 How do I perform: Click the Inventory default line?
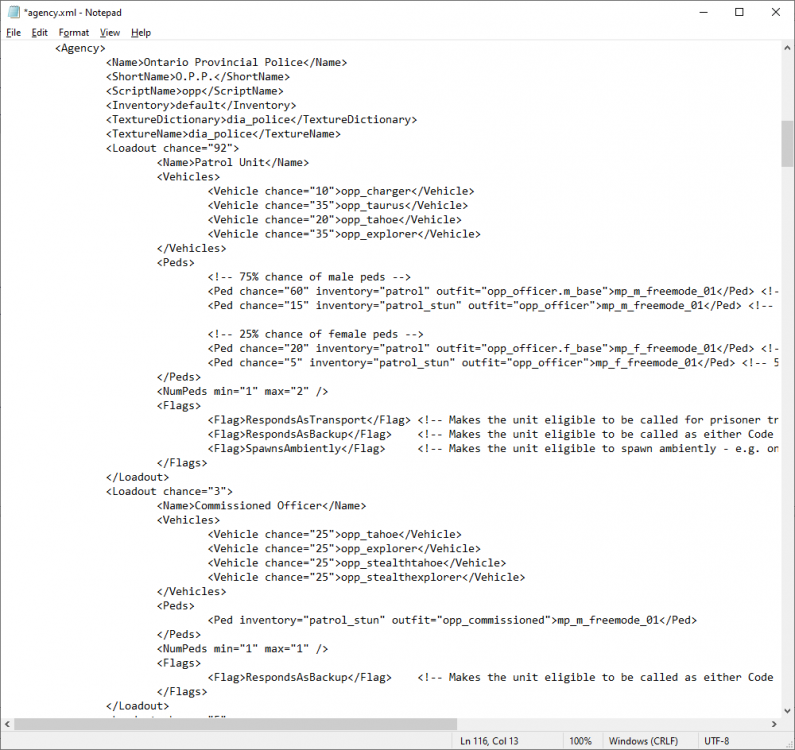click(201, 105)
